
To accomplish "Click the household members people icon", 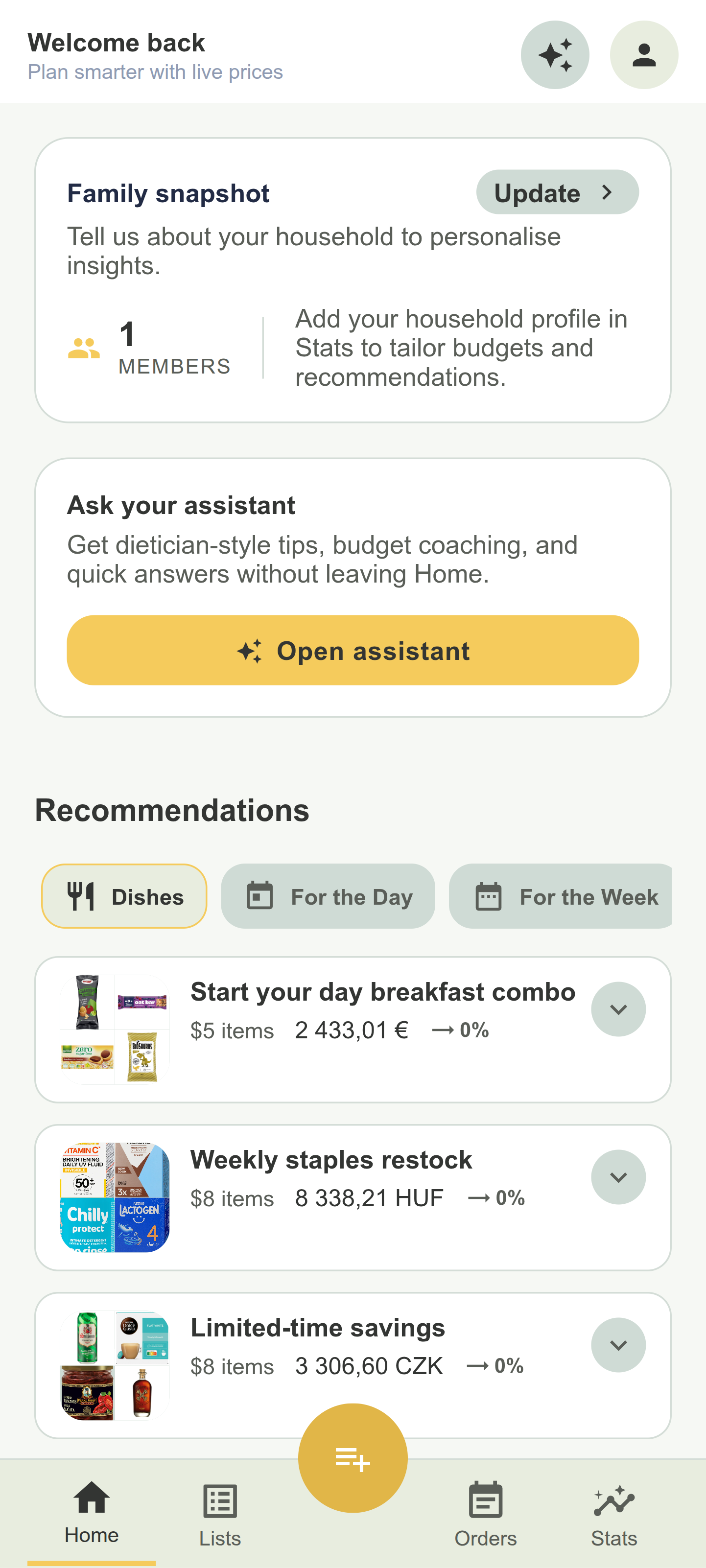I will (x=83, y=348).
